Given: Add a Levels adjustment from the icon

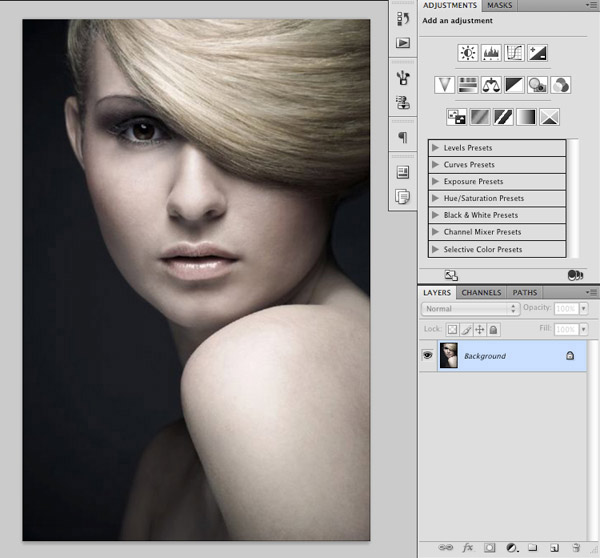Looking at the screenshot, I should (491, 53).
